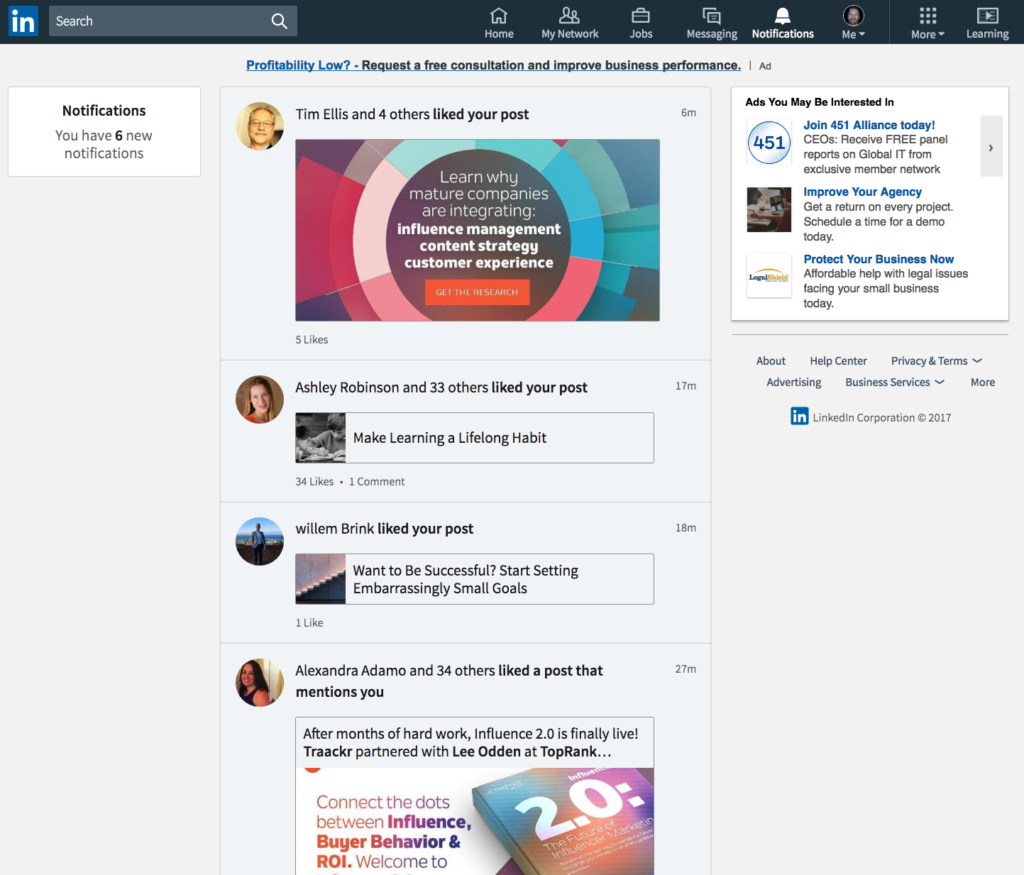
Task: Click the 6 new notifications summary card
Action: [x=104, y=131]
